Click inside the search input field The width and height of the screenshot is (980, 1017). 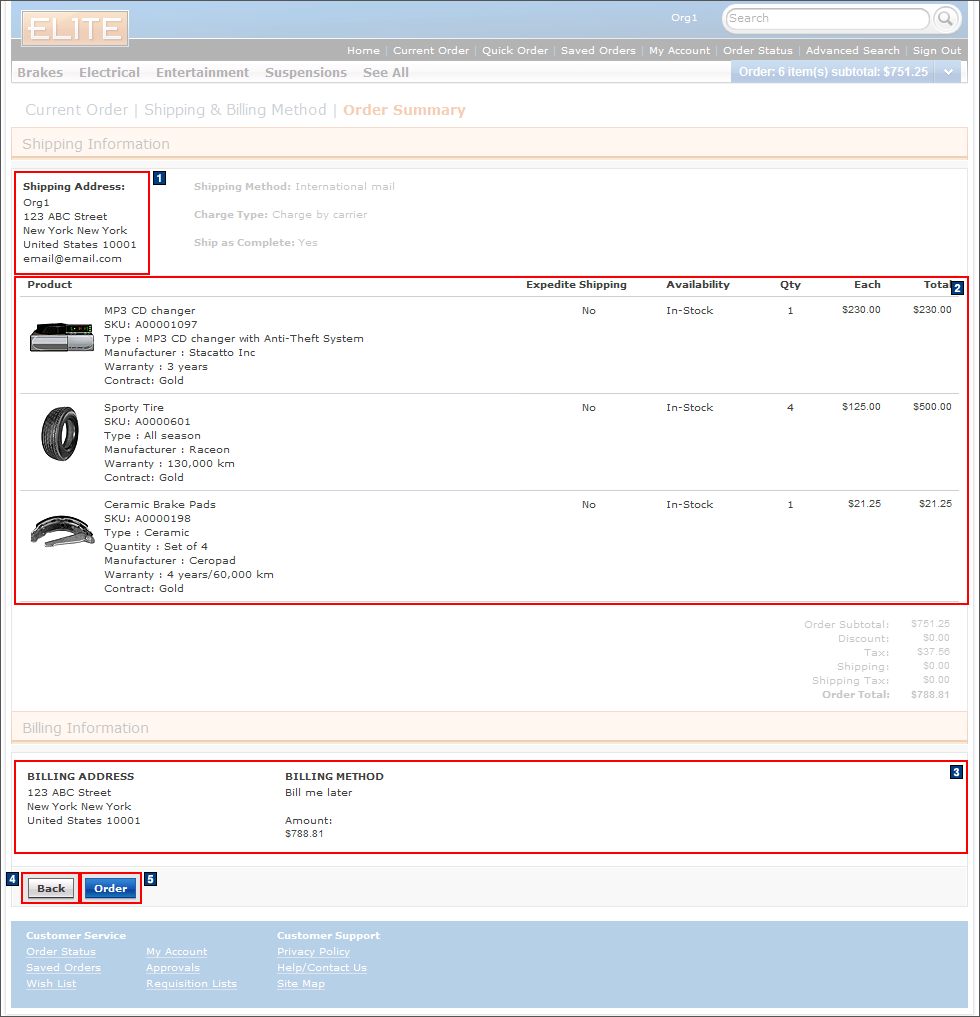[x=826, y=19]
